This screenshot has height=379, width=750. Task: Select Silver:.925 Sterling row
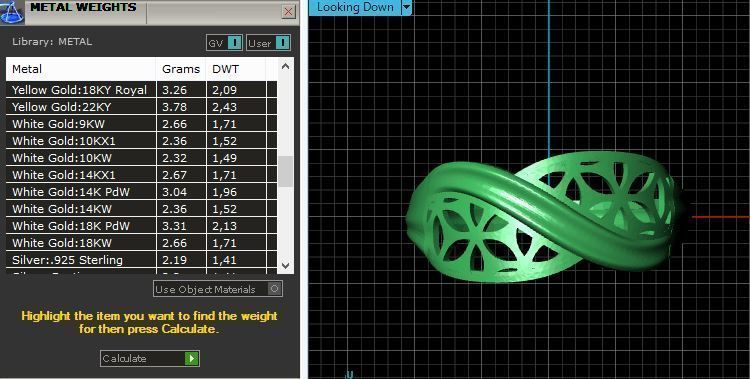coord(142,260)
